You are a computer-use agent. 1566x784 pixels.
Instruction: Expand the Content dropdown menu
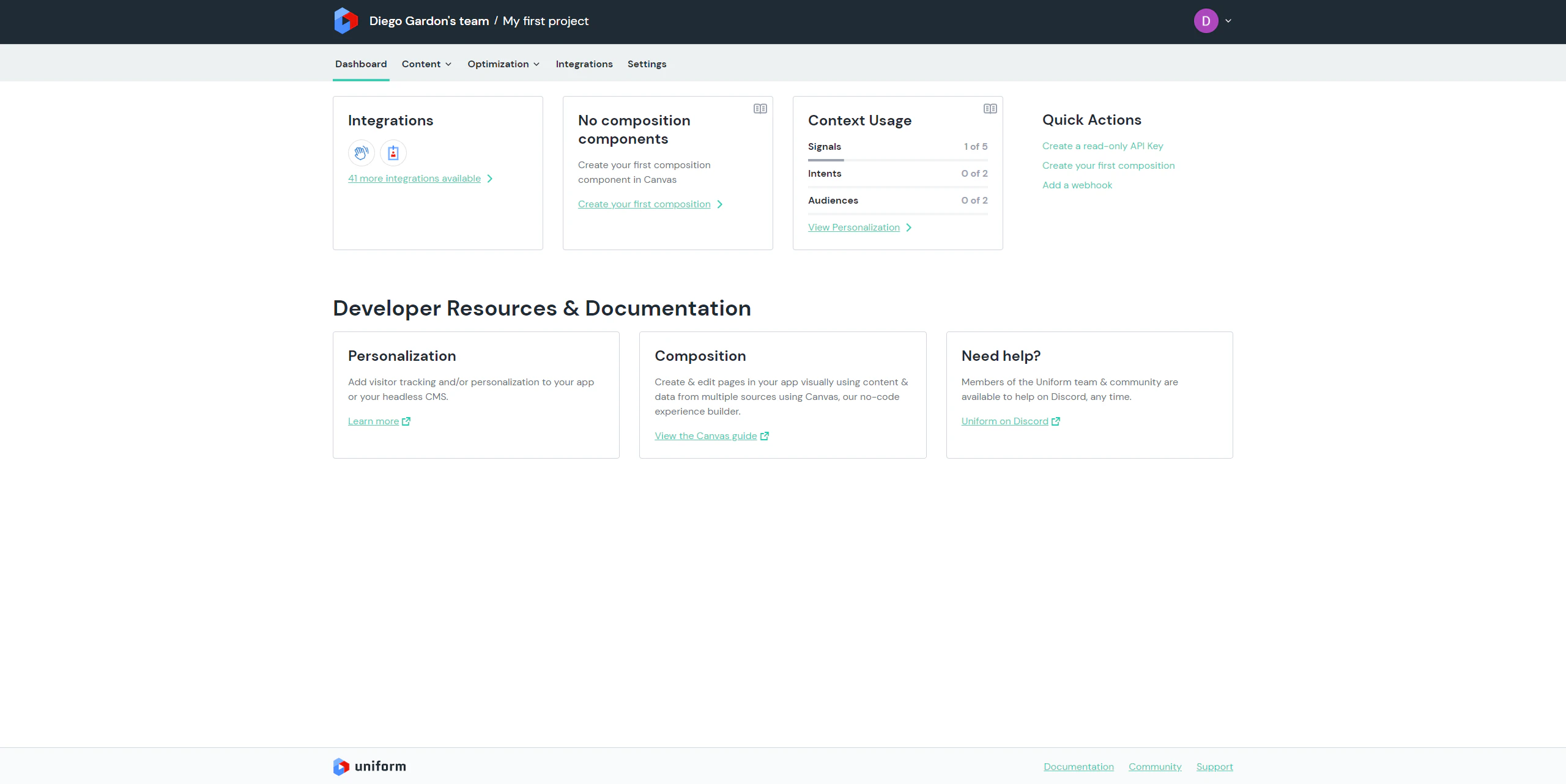pyautogui.click(x=427, y=64)
